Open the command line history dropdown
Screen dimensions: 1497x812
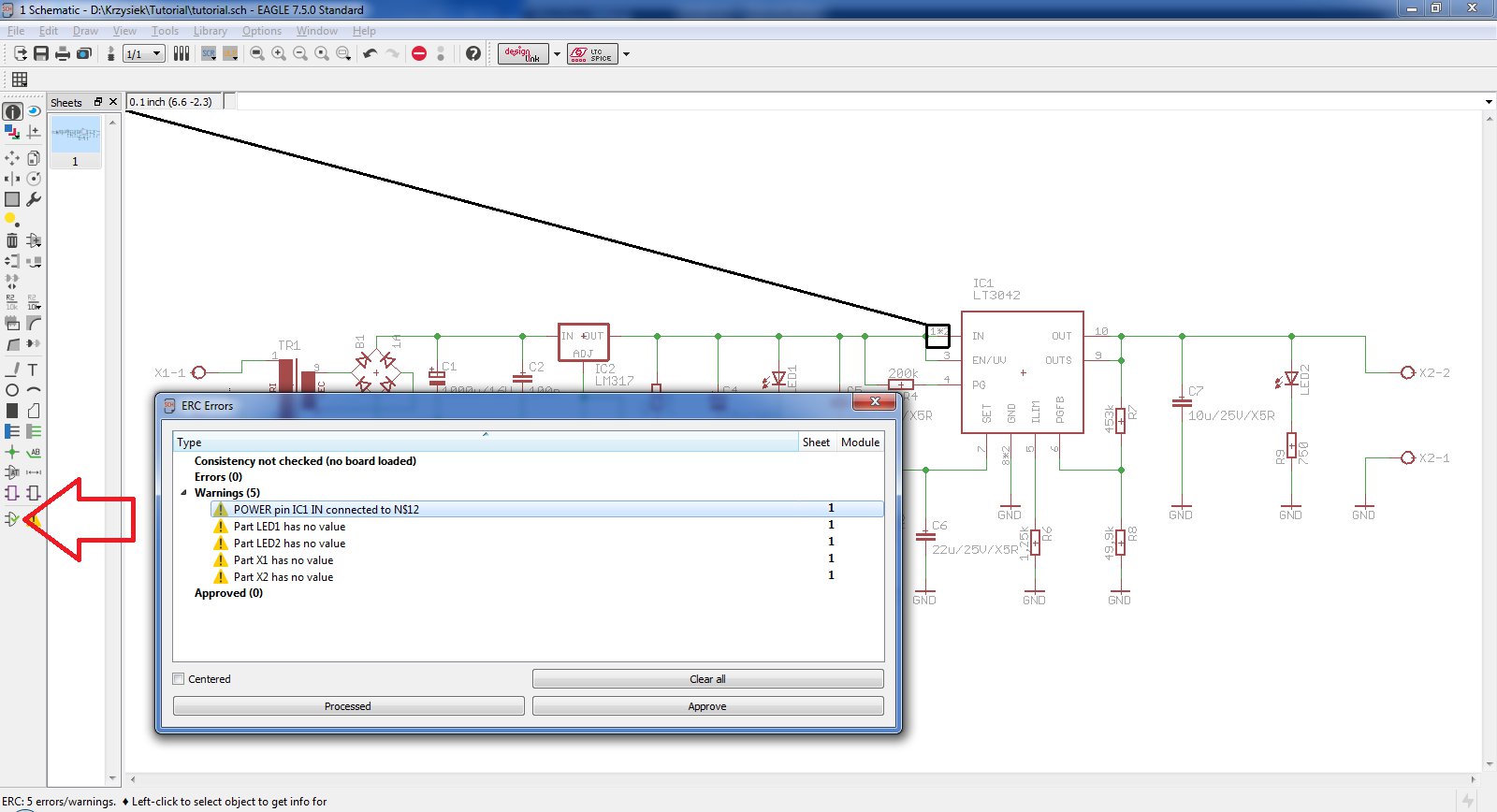pos(1489,102)
